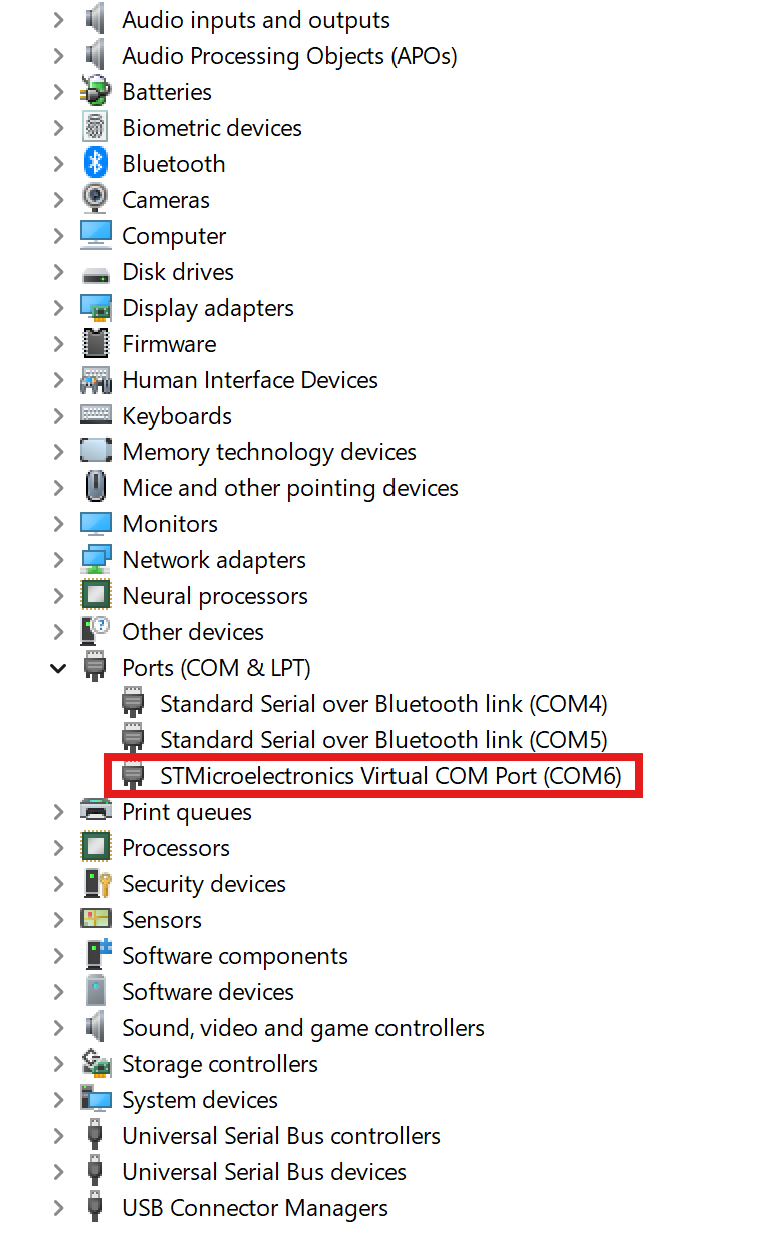Image resolution: width=782 pixels, height=1244 pixels.
Task: Select Standard Serial over Bluetooth link (COM4)
Action: pos(384,704)
